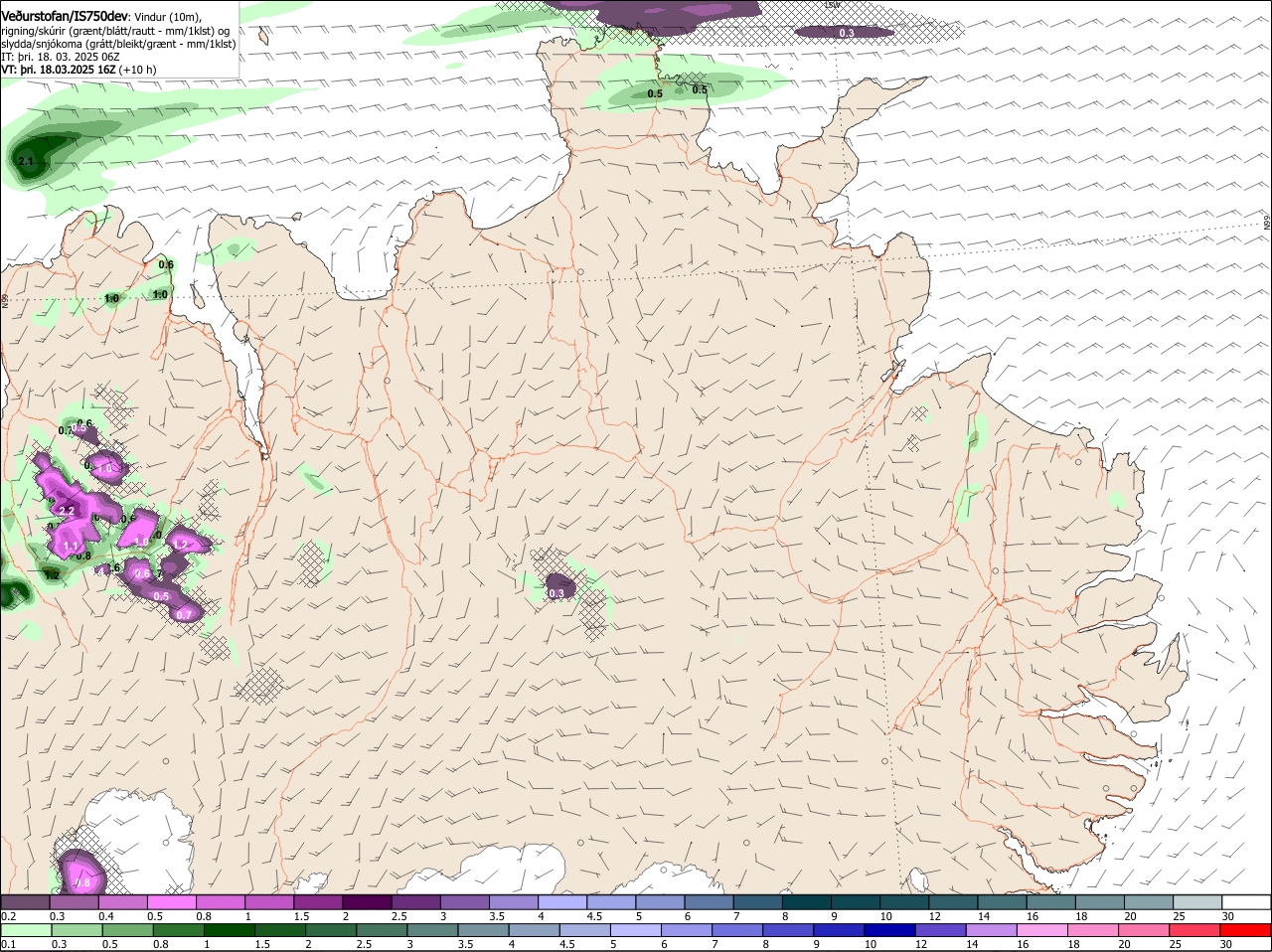Viewport: 1272px width, 952px height.
Task: Click the "0.1" tick label at the start of the lower legend
Action: [x=9, y=944]
